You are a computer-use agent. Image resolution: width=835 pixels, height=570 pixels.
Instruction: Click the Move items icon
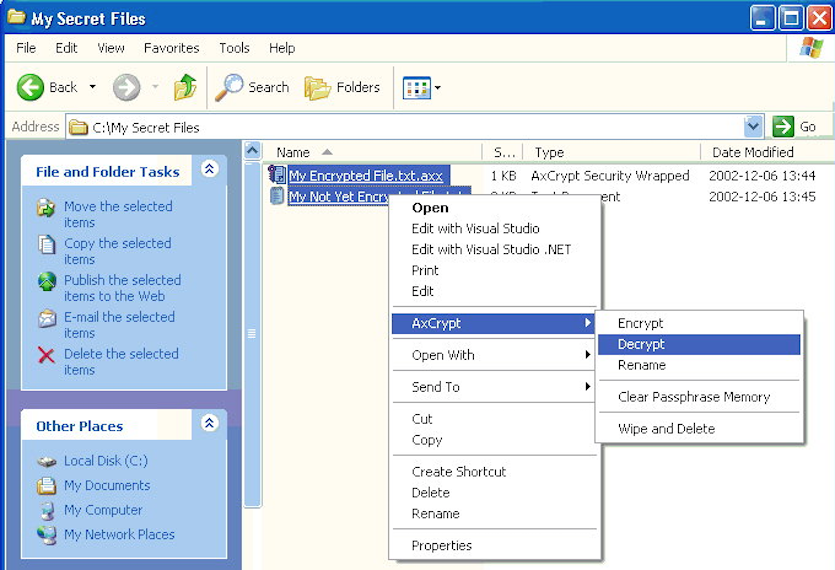tap(46, 207)
